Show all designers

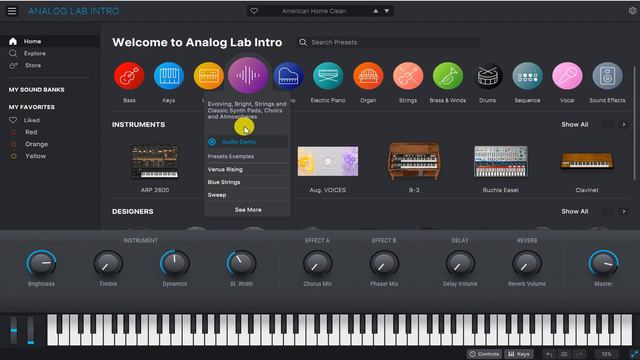coord(574,211)
